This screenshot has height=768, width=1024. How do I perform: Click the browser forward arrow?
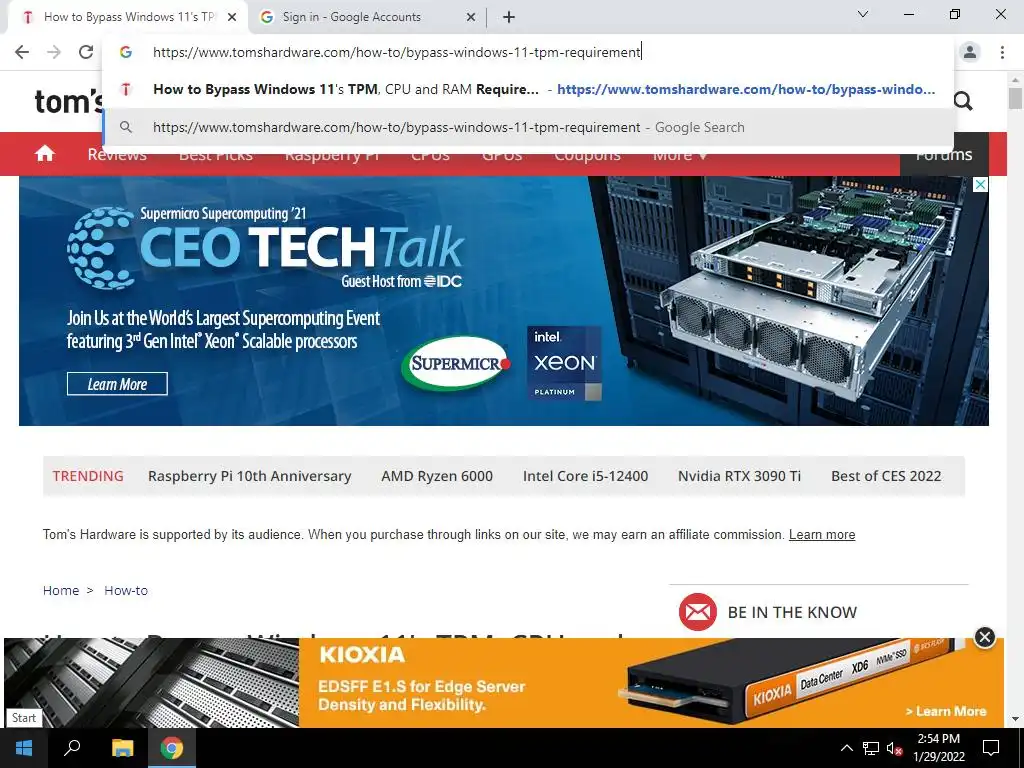point(54,52)
